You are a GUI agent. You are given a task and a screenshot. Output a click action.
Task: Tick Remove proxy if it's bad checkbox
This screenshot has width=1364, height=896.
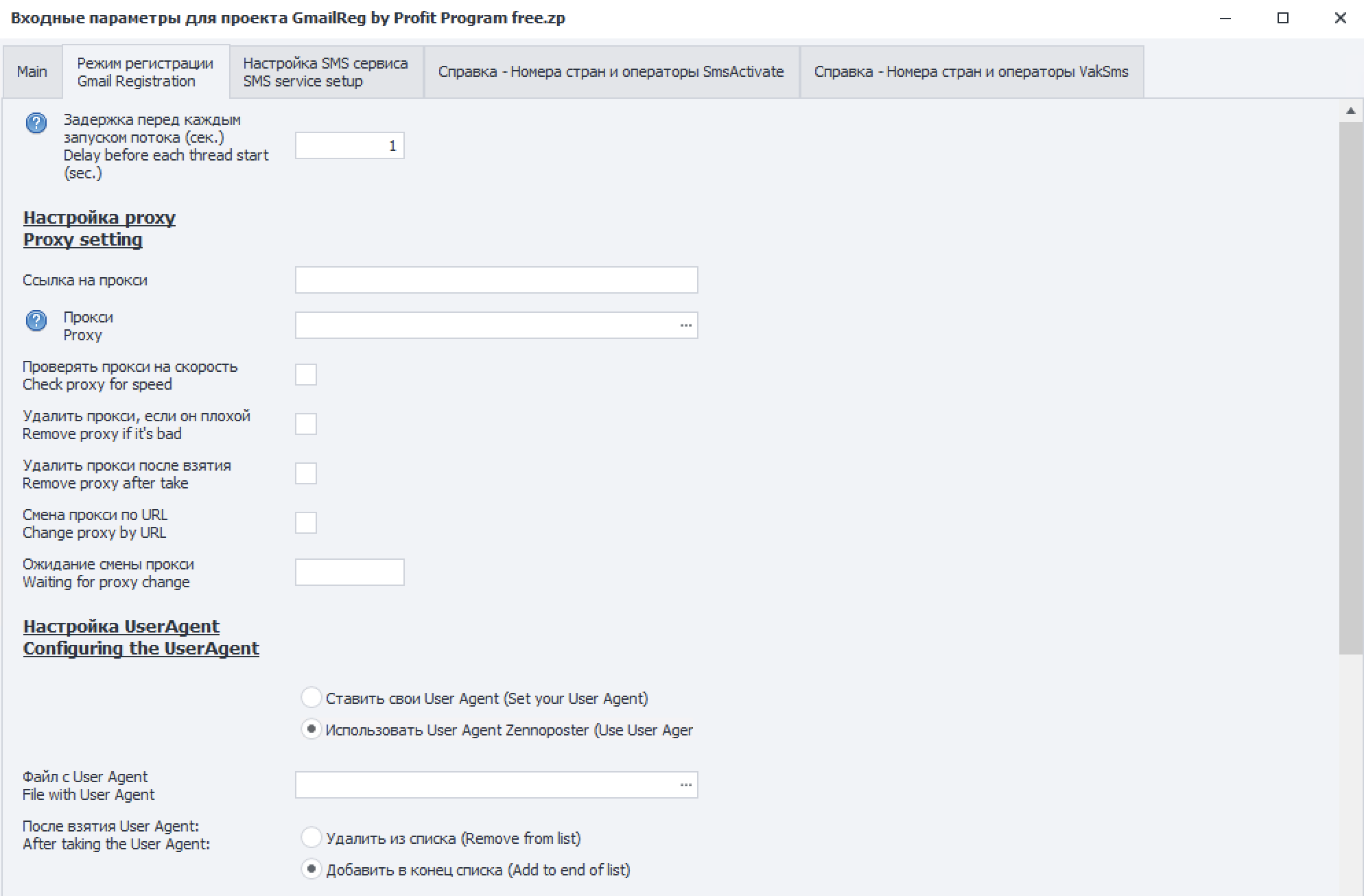click(306, 424)
